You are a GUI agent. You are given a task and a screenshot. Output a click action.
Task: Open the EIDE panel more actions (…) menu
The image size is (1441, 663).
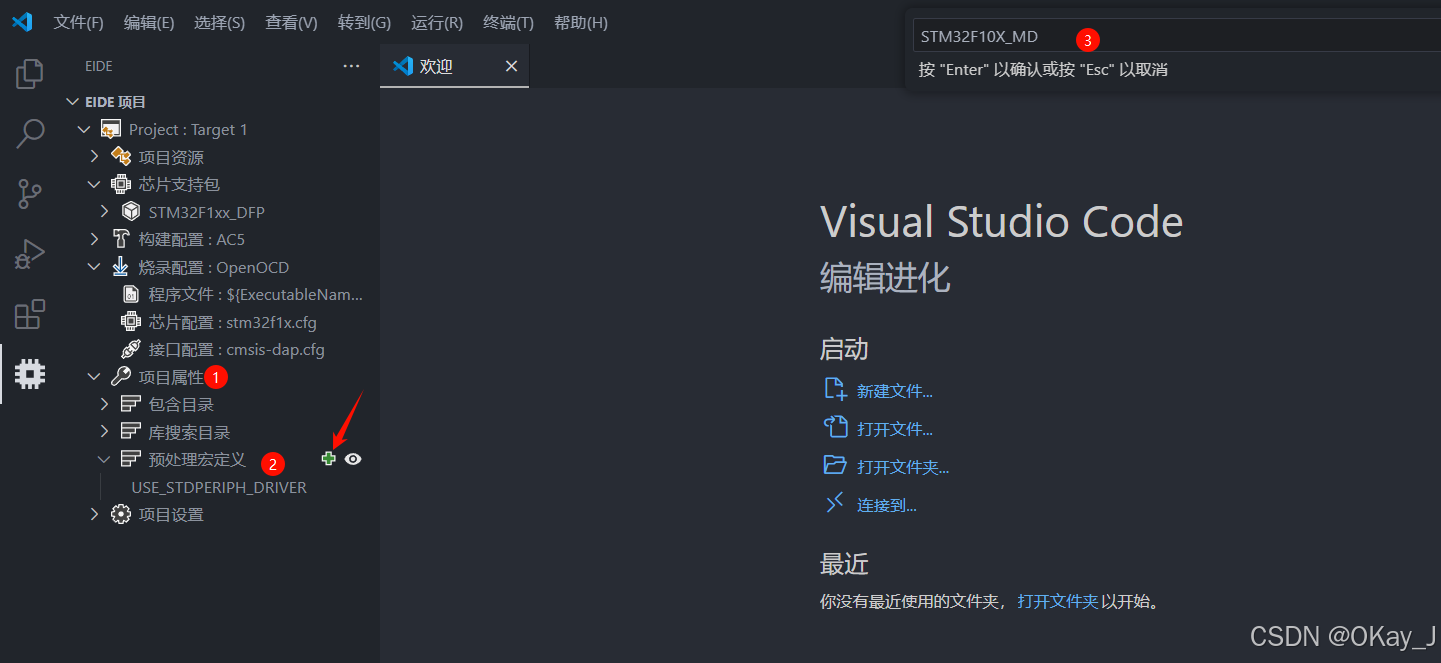click(351, 66)
